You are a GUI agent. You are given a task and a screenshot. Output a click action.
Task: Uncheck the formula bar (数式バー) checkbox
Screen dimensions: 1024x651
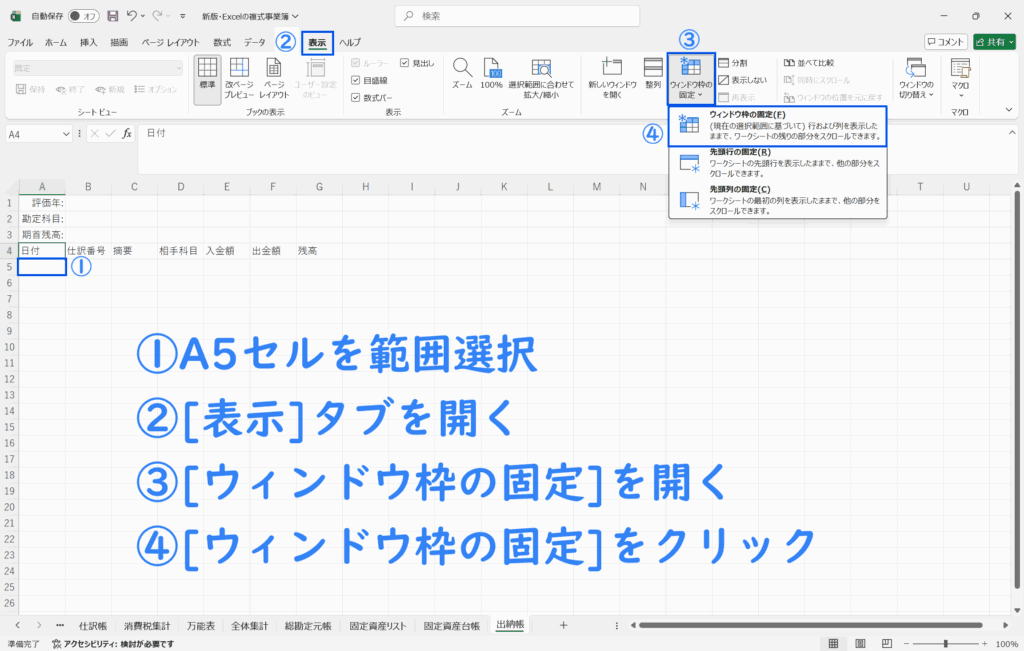tap(357, 97)
